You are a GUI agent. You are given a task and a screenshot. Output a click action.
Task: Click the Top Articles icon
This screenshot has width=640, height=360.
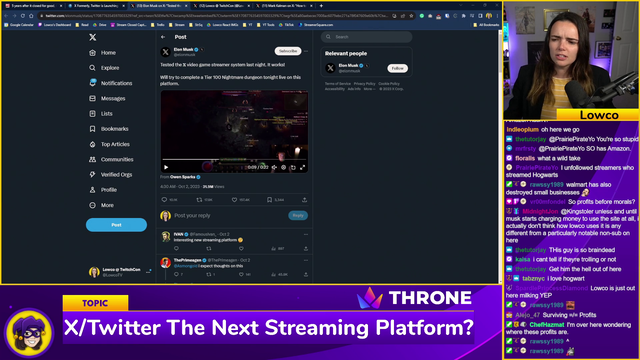pyautogui.click(x=93, y=144)
